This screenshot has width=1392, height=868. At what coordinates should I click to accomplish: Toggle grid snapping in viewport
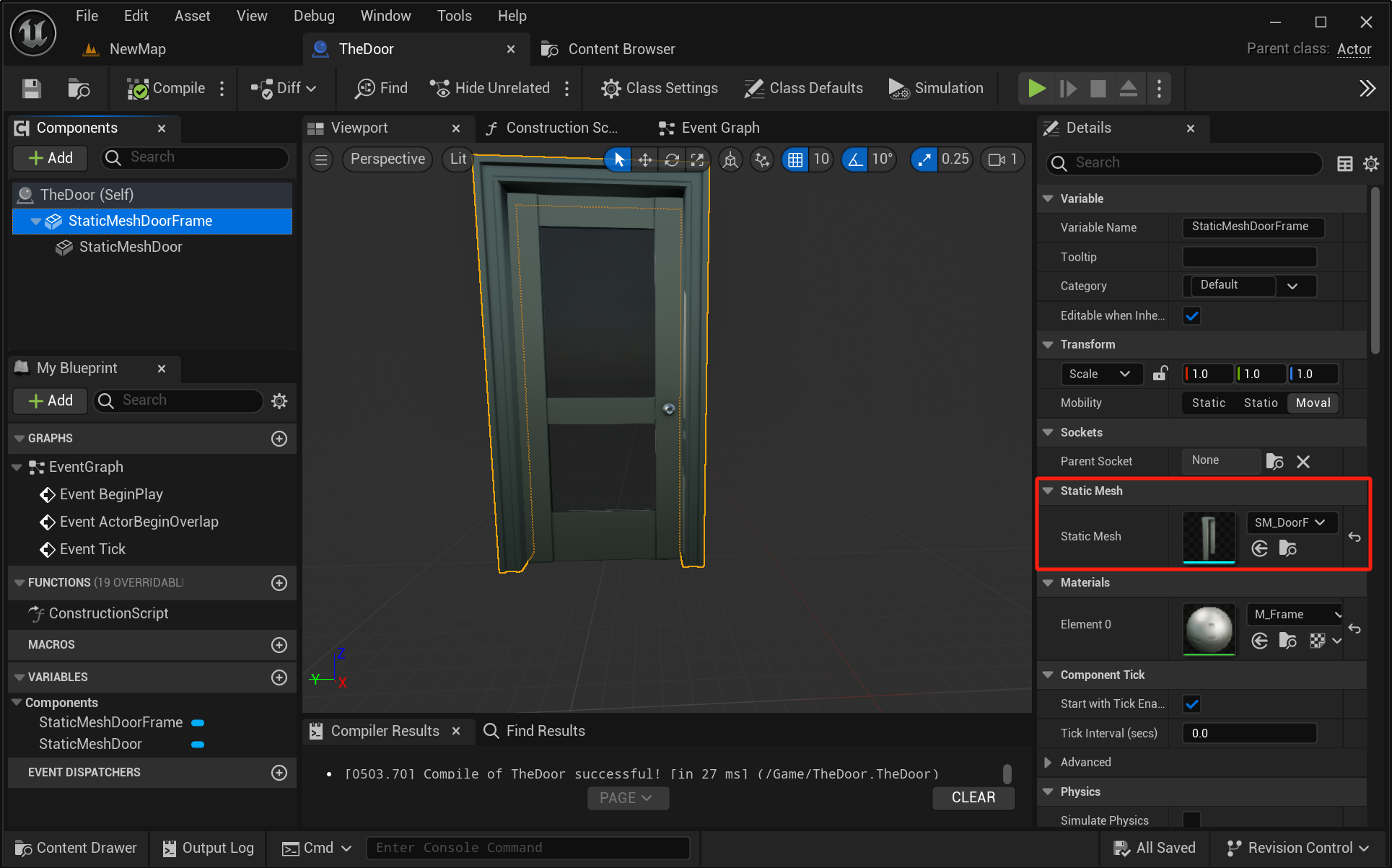[795, 159]
